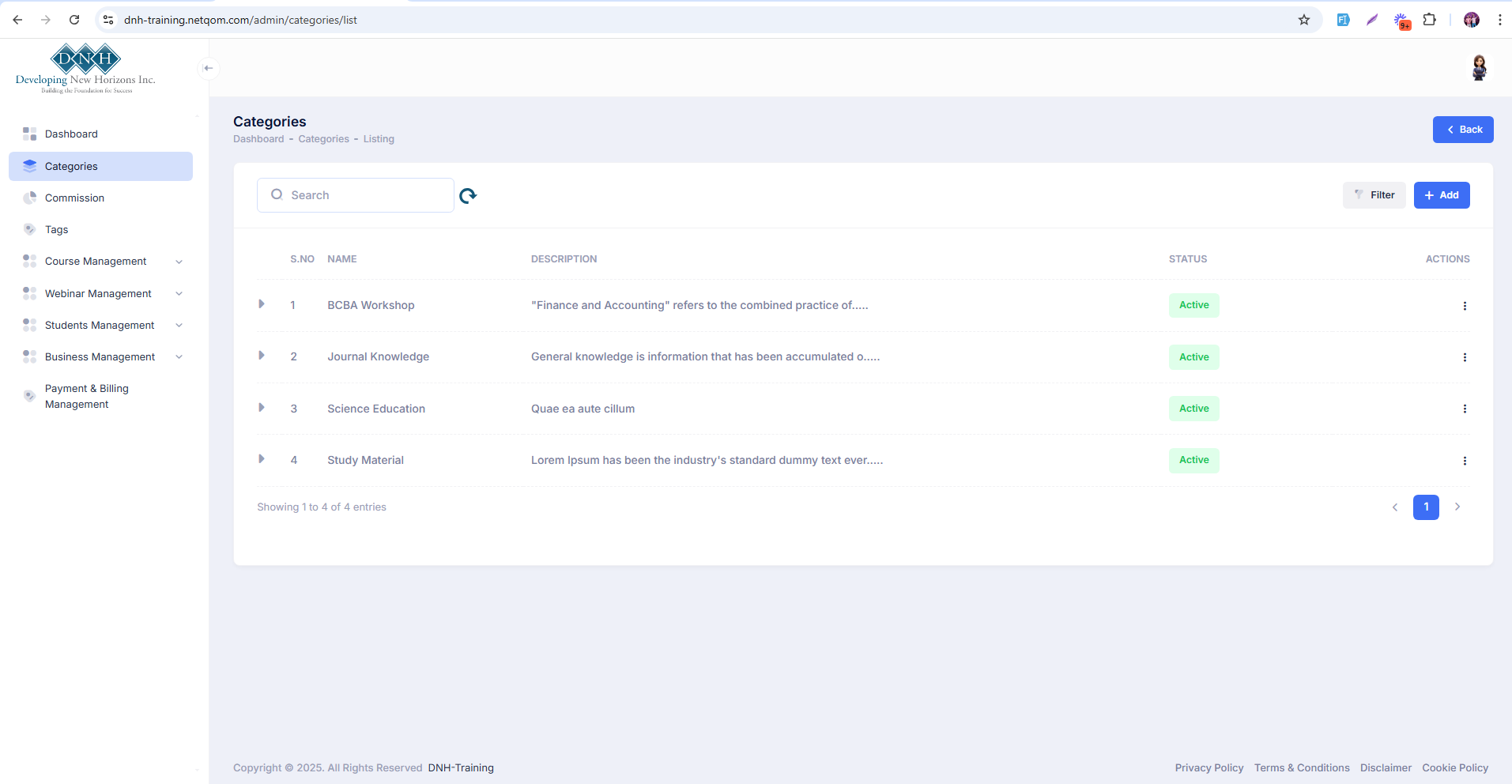
Task: Open Tags in the sidebar
Action: 100,229
